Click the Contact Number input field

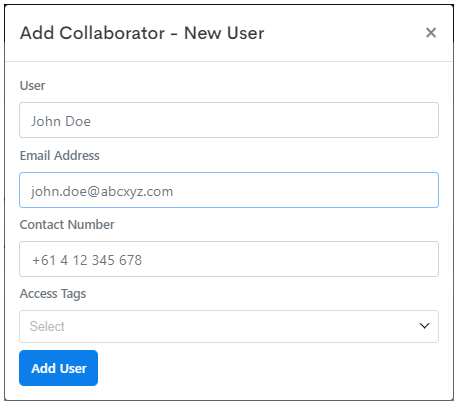[229, 259]
